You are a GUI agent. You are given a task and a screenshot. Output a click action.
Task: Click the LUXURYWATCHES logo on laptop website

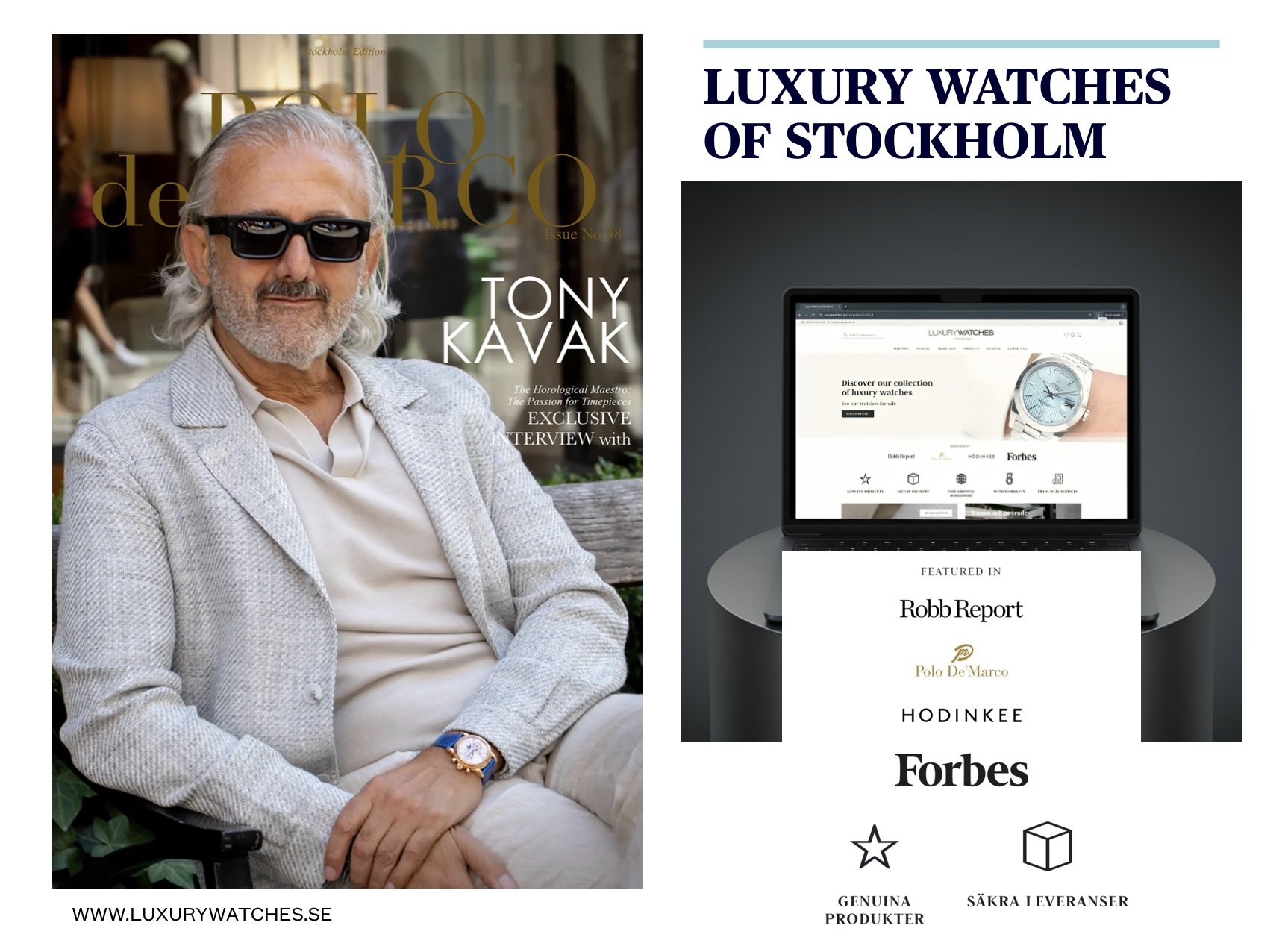click(961, 333)
